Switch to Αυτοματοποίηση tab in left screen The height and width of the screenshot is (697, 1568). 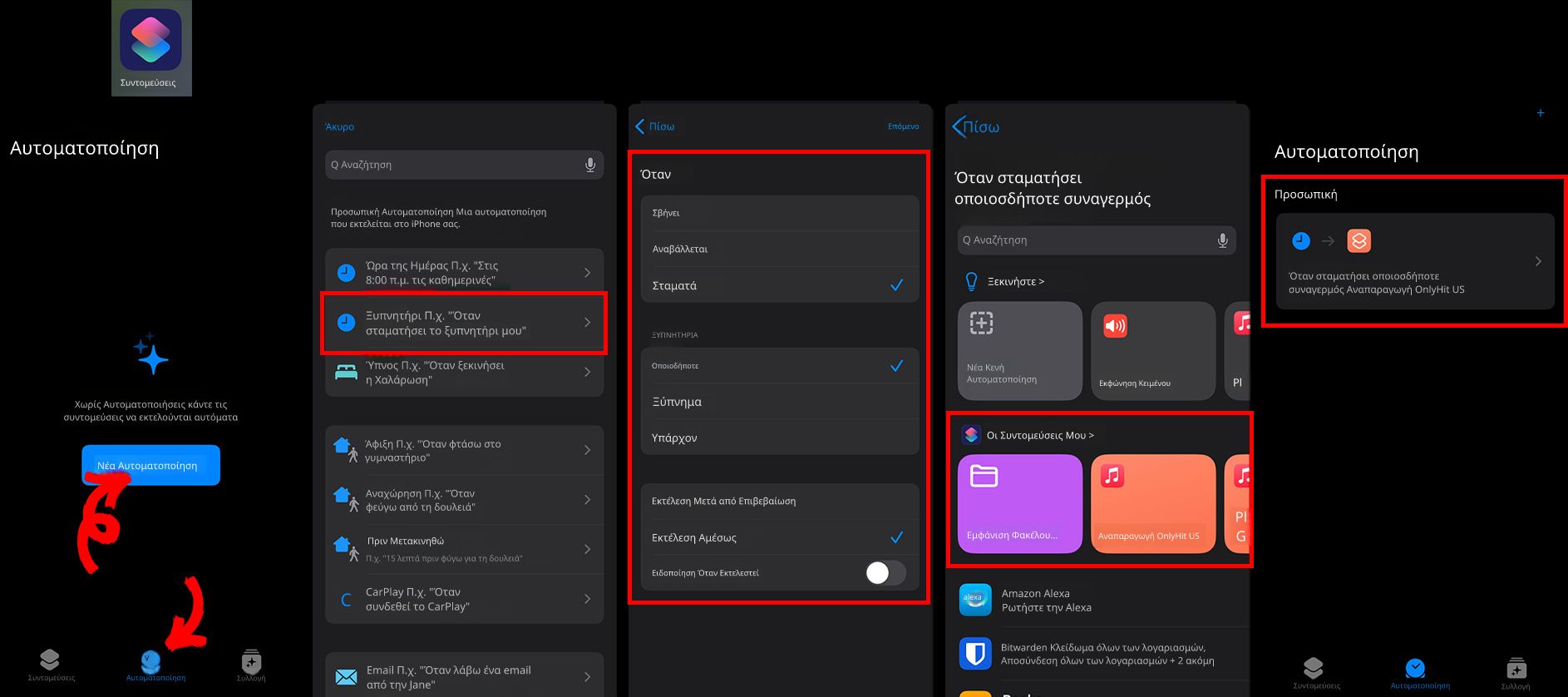point(155,666)
